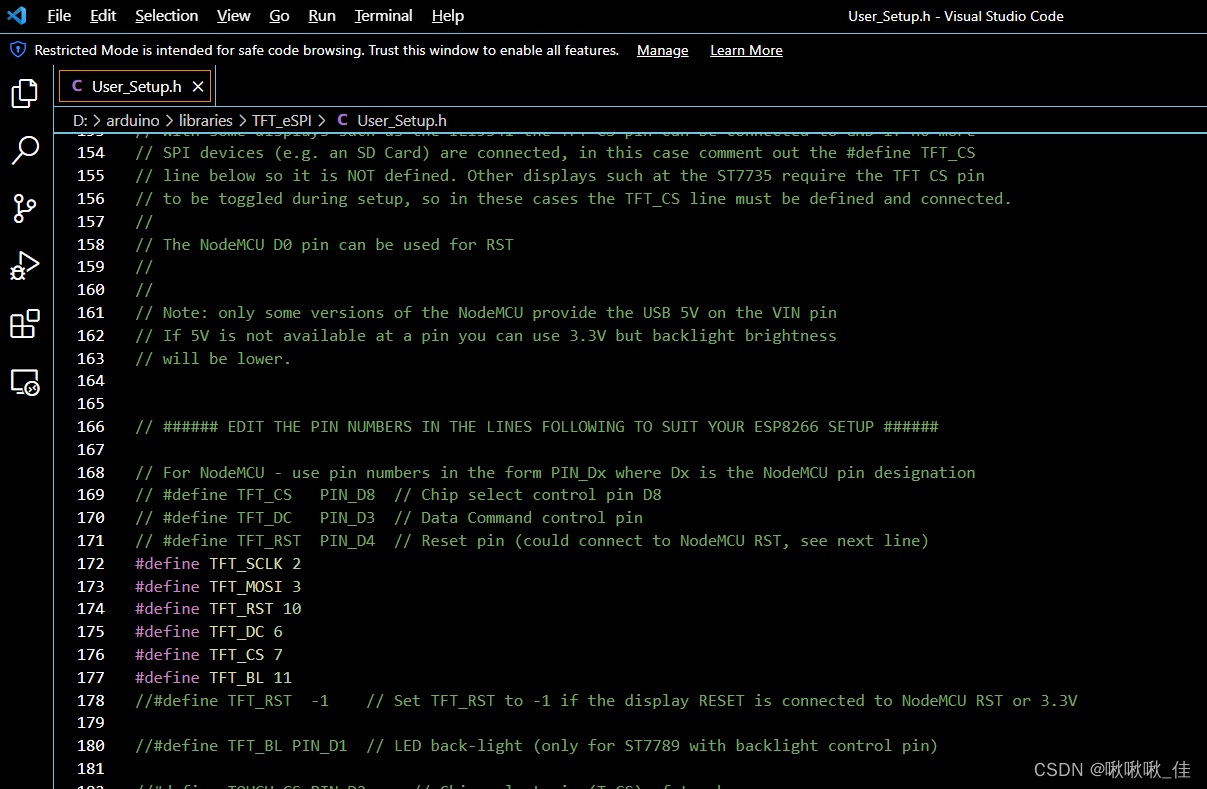
Task: Open the View menu
Action: [234, 16]
